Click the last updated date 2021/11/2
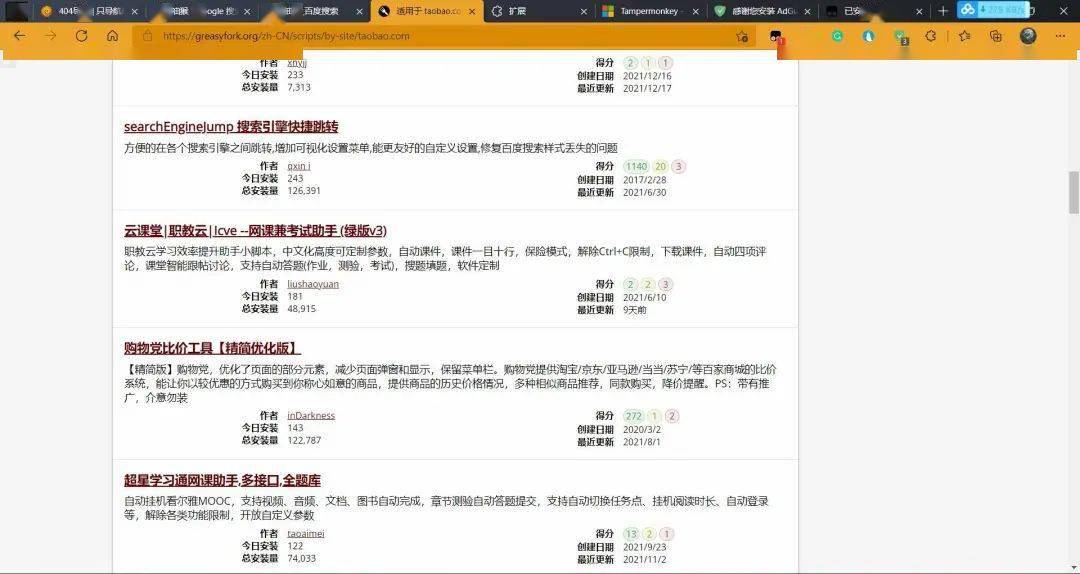This screenshot has width=1080, height=574. pos(645,560)
